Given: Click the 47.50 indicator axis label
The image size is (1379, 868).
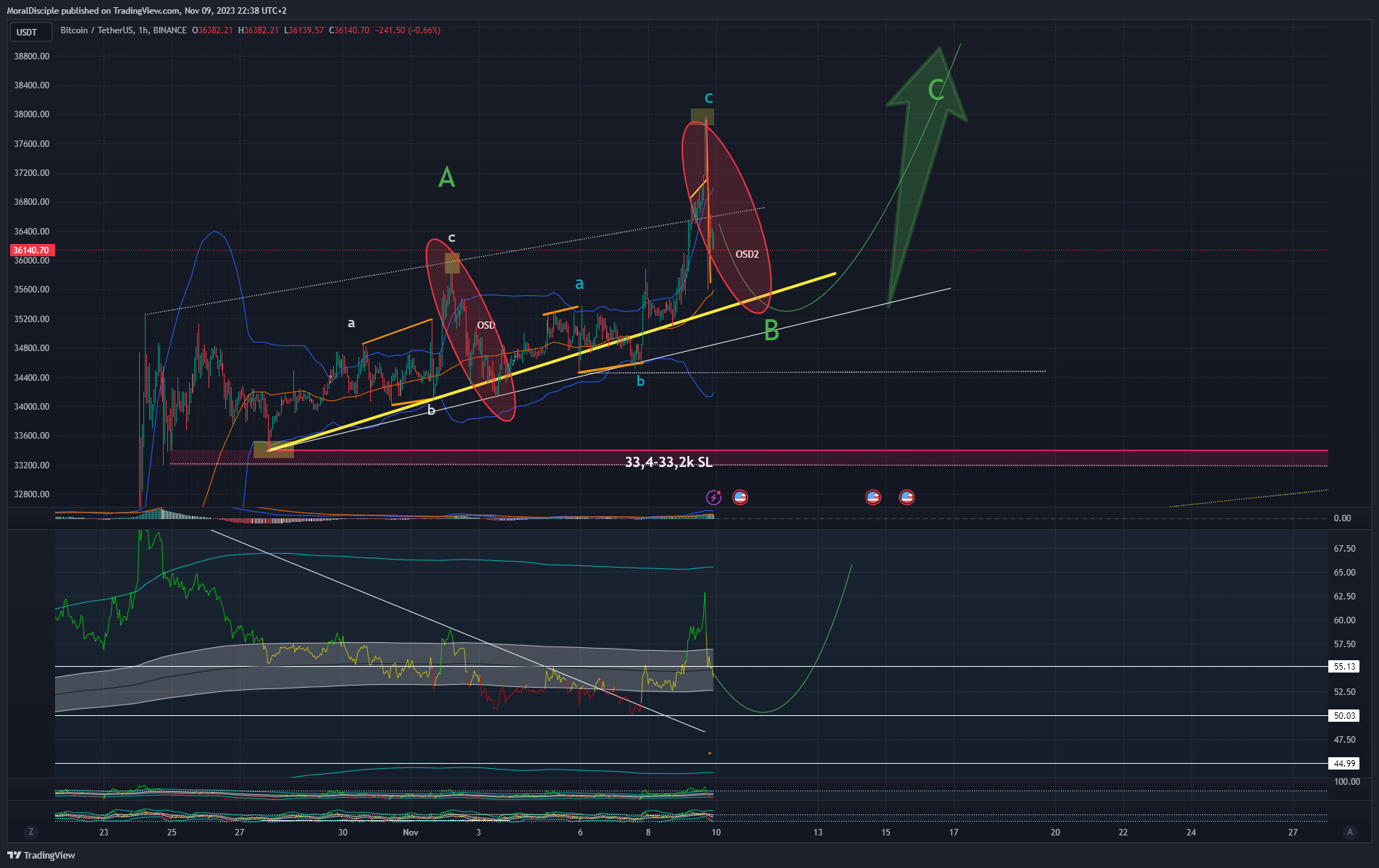Looking at the screenshot, I should click(1344, 740).
